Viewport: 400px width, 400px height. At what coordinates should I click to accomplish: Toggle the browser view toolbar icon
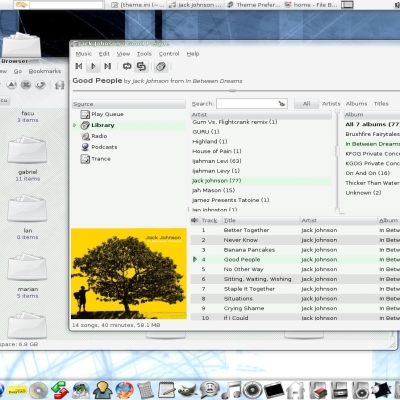161,66
